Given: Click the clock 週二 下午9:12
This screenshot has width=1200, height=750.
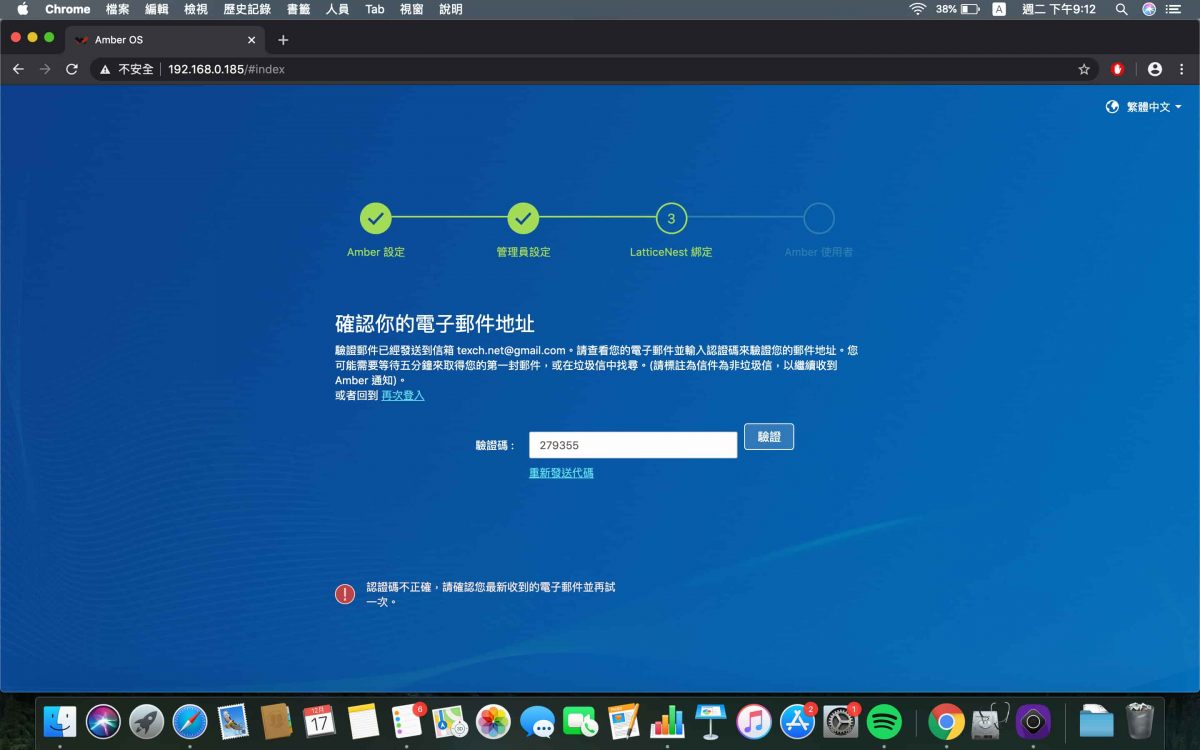Looking at the screenshot, I should point(1059,9).
